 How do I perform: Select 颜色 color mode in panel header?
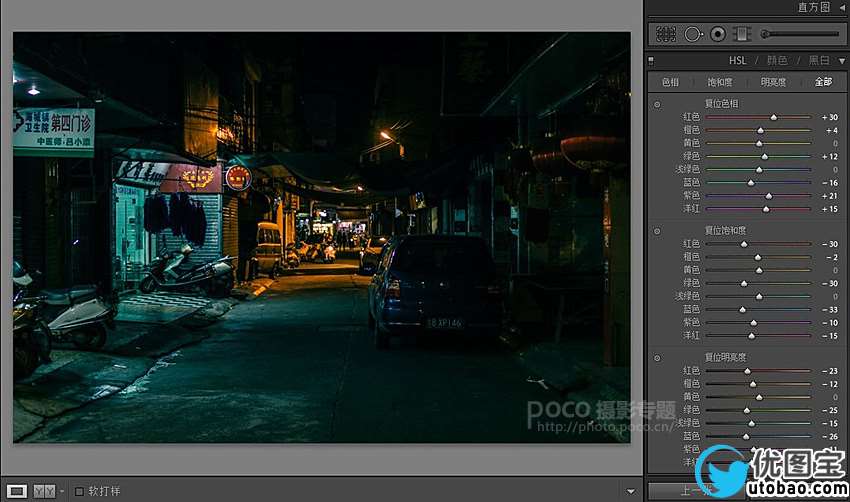point(777,61)
